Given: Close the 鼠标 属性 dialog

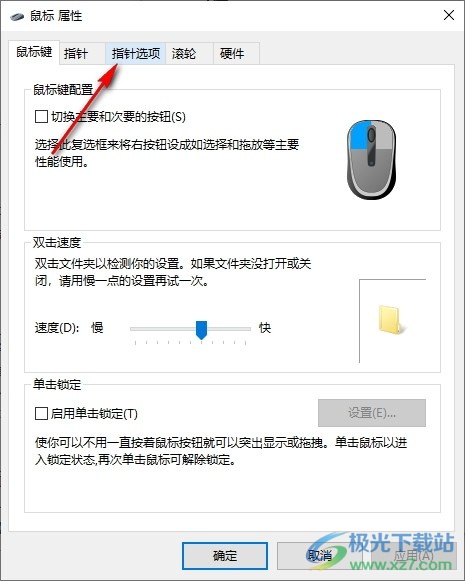Looking at the screenshot, I should [449, 16].
